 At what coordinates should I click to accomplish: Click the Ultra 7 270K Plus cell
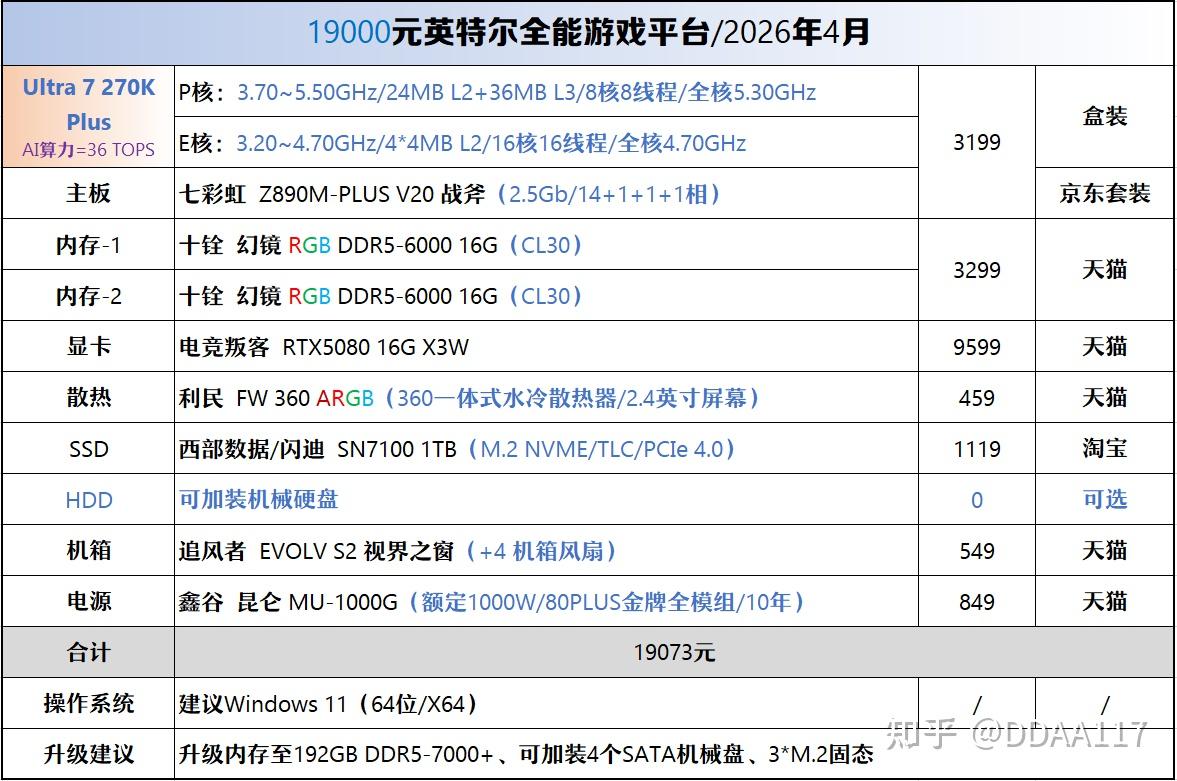[89, 116]
